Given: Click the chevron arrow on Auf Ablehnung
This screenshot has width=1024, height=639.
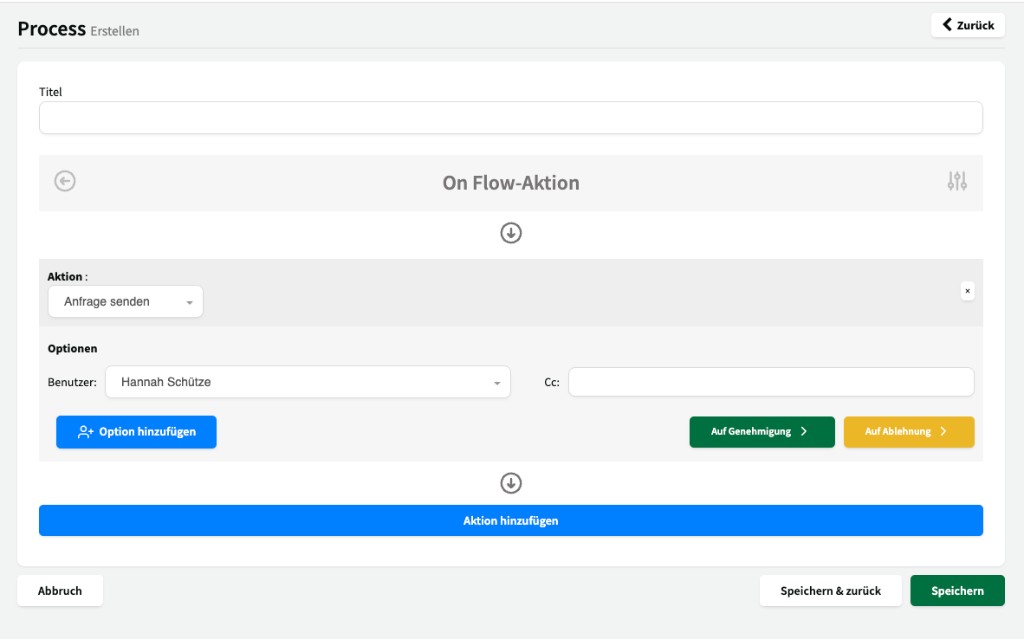Looking at the screenshot, I should pos(943,432).
